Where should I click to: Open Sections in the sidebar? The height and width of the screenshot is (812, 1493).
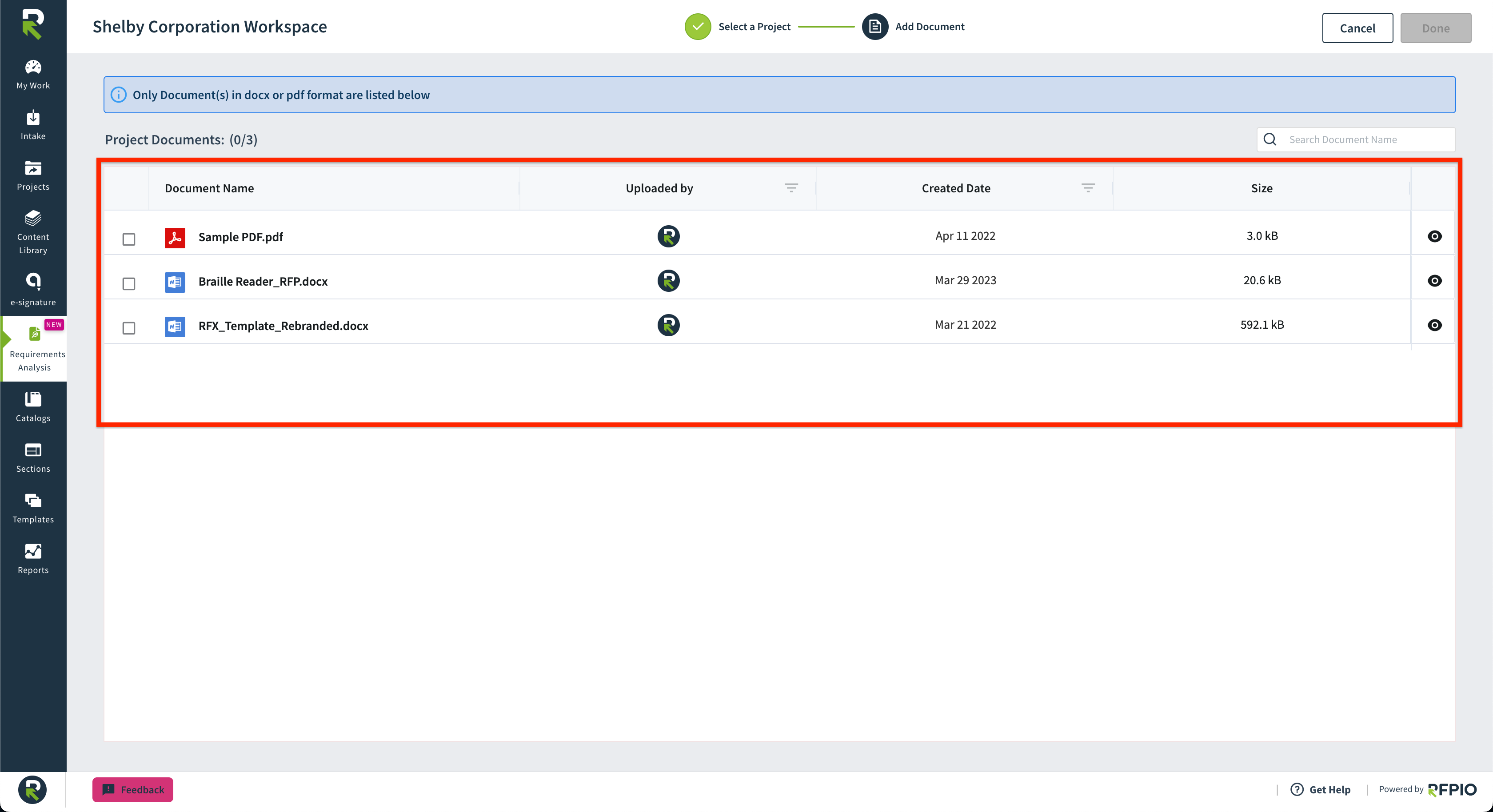[x=33, y=458]
